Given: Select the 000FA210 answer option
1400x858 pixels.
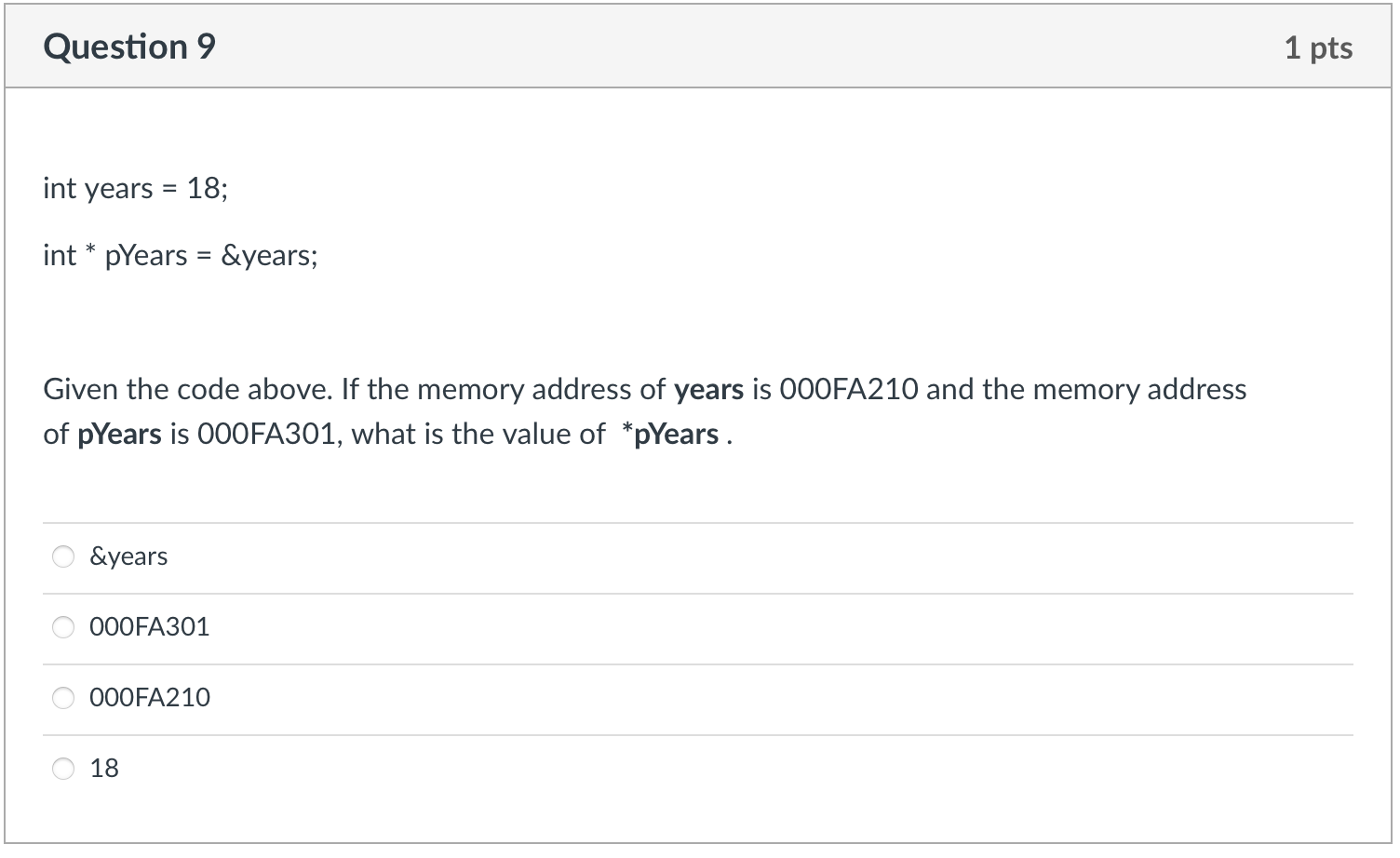Looking at the screenshot, I should 63,697.
